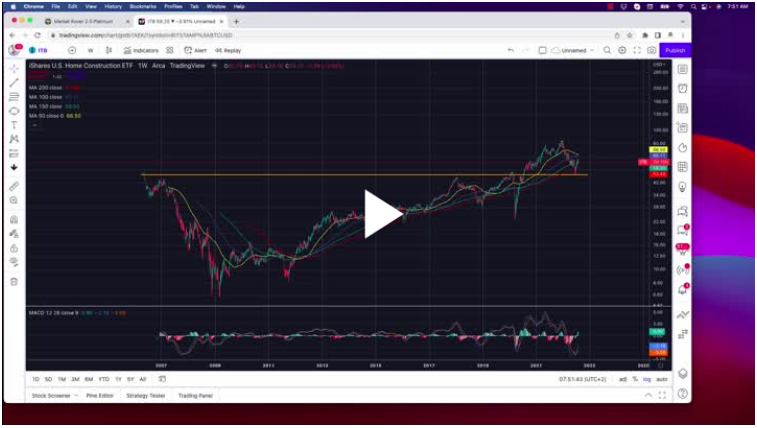This screenshot has height=428, width=757.
Task: Enter fullscreen mode from the toolbar
Action: click(637, 50)
